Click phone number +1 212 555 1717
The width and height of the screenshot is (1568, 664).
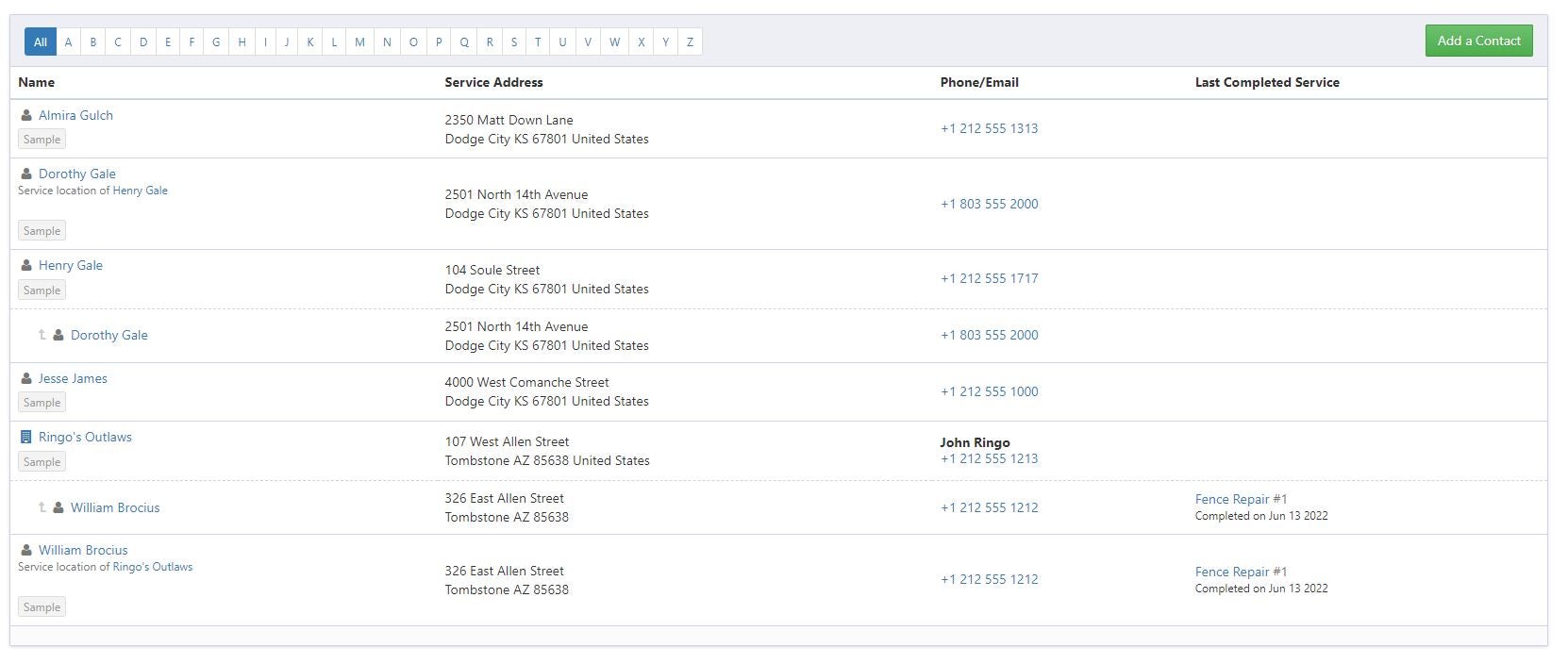(989, 278)
